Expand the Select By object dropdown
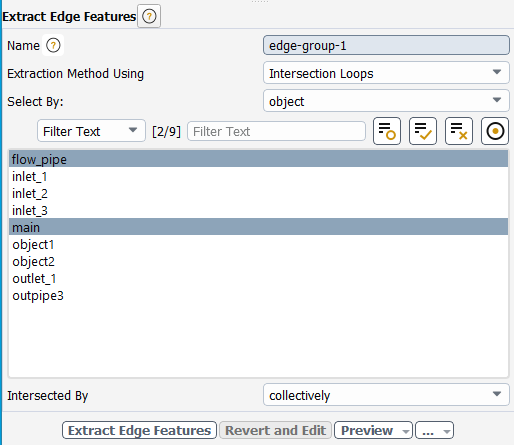Viewport: 514px width, 445px height. point(386,101)
